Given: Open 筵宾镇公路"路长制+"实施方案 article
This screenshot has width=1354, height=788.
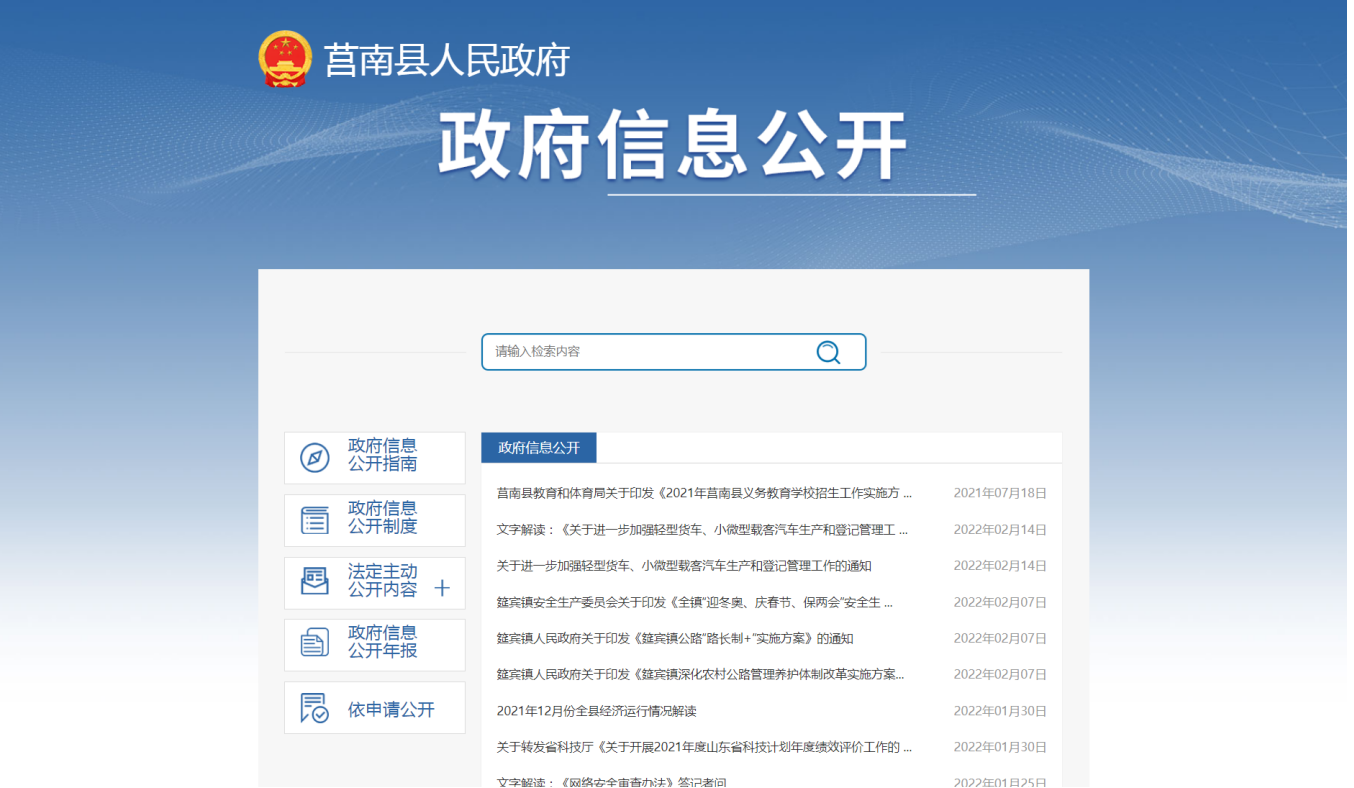Looking at the screenshot, I should 675,638.
